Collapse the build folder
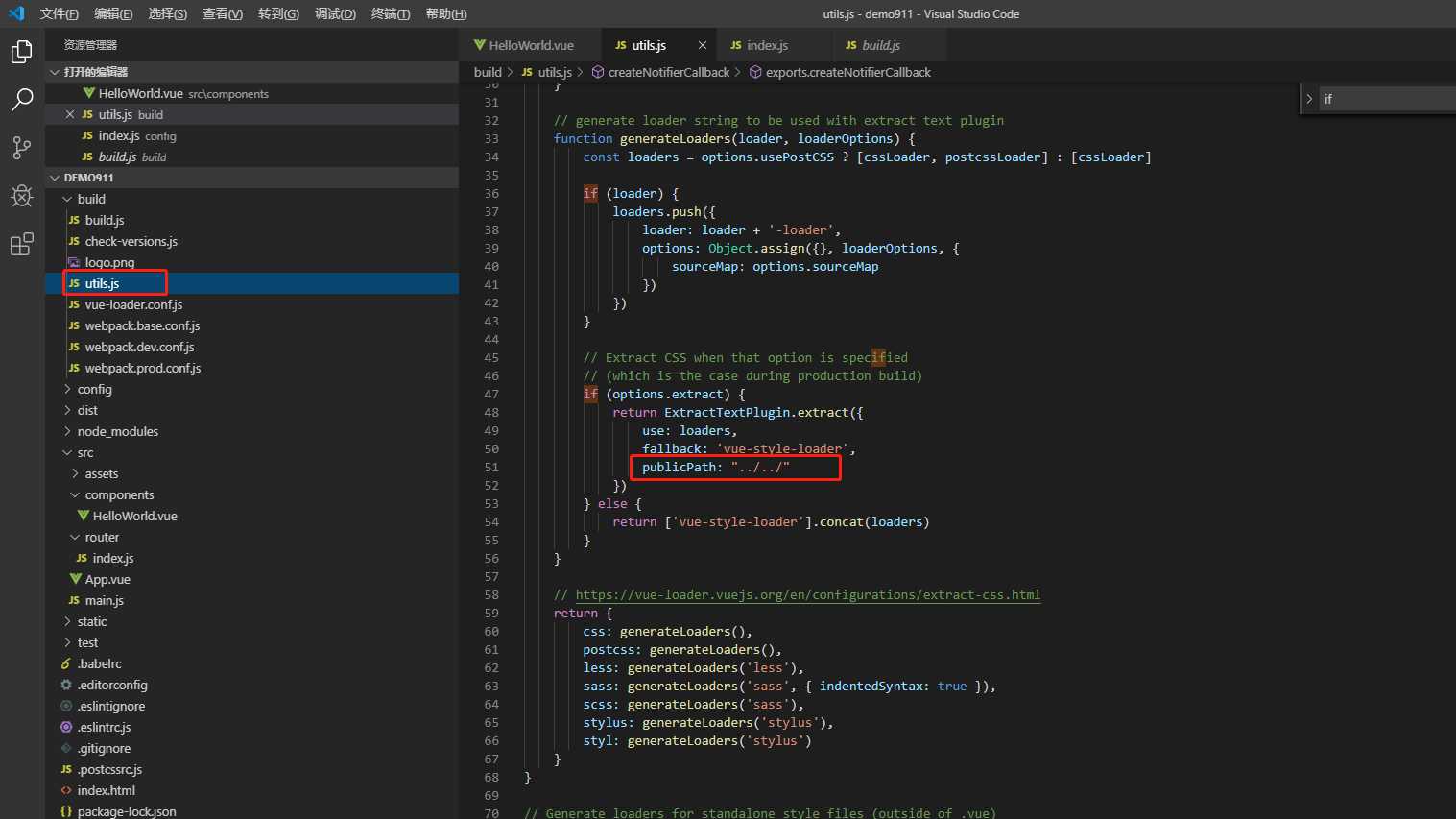Viewport: 1456px width, 819px height. 68,199
